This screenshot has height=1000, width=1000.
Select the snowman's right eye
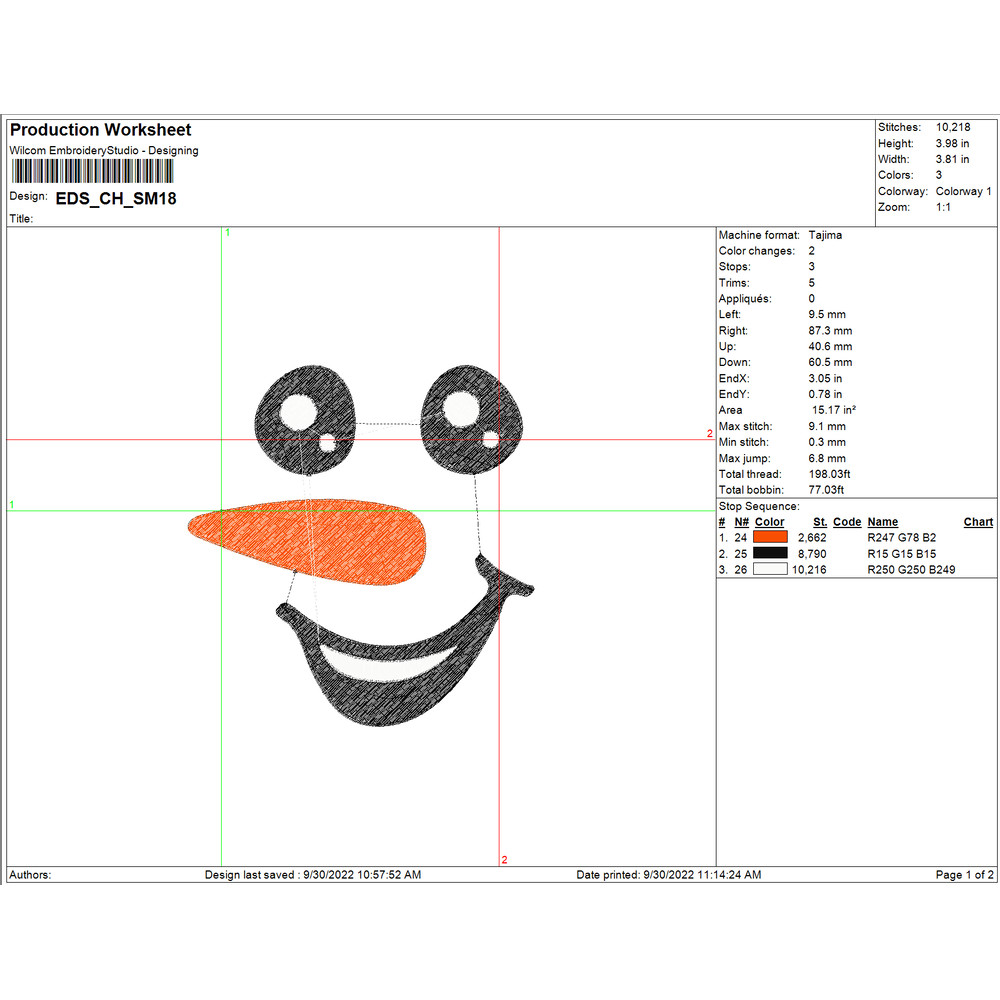472,416
